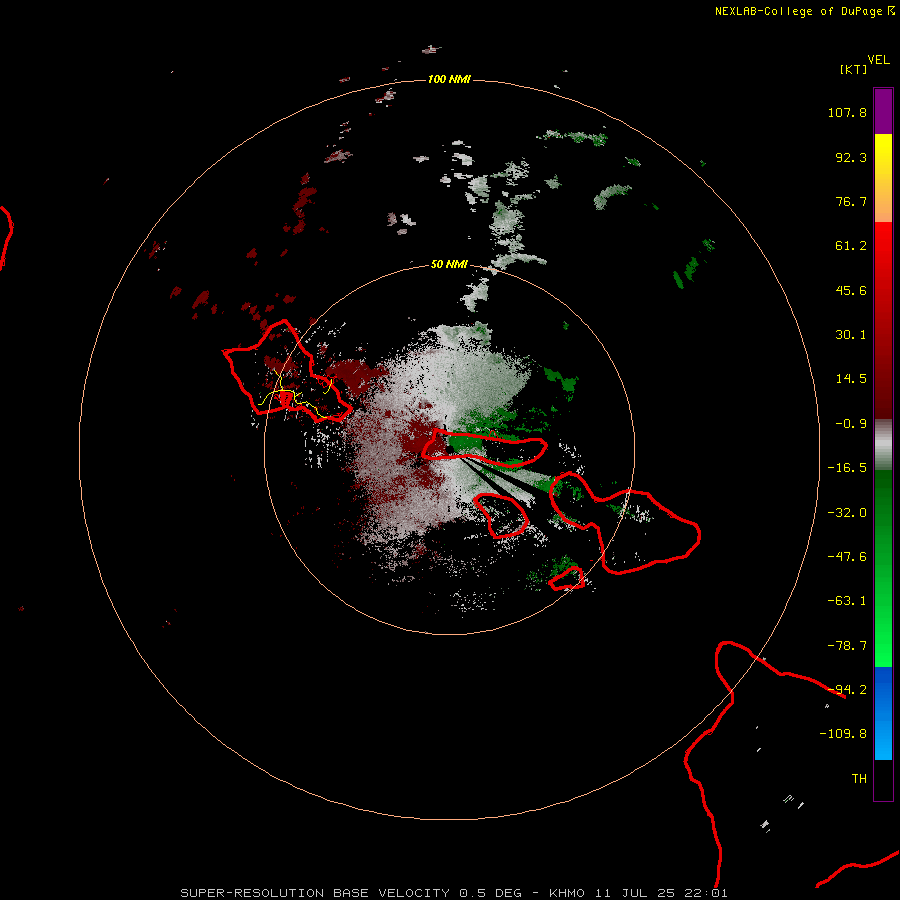Click the [KT] units label
The width and height of the screenshot is (900, 900).
point(853,69)
